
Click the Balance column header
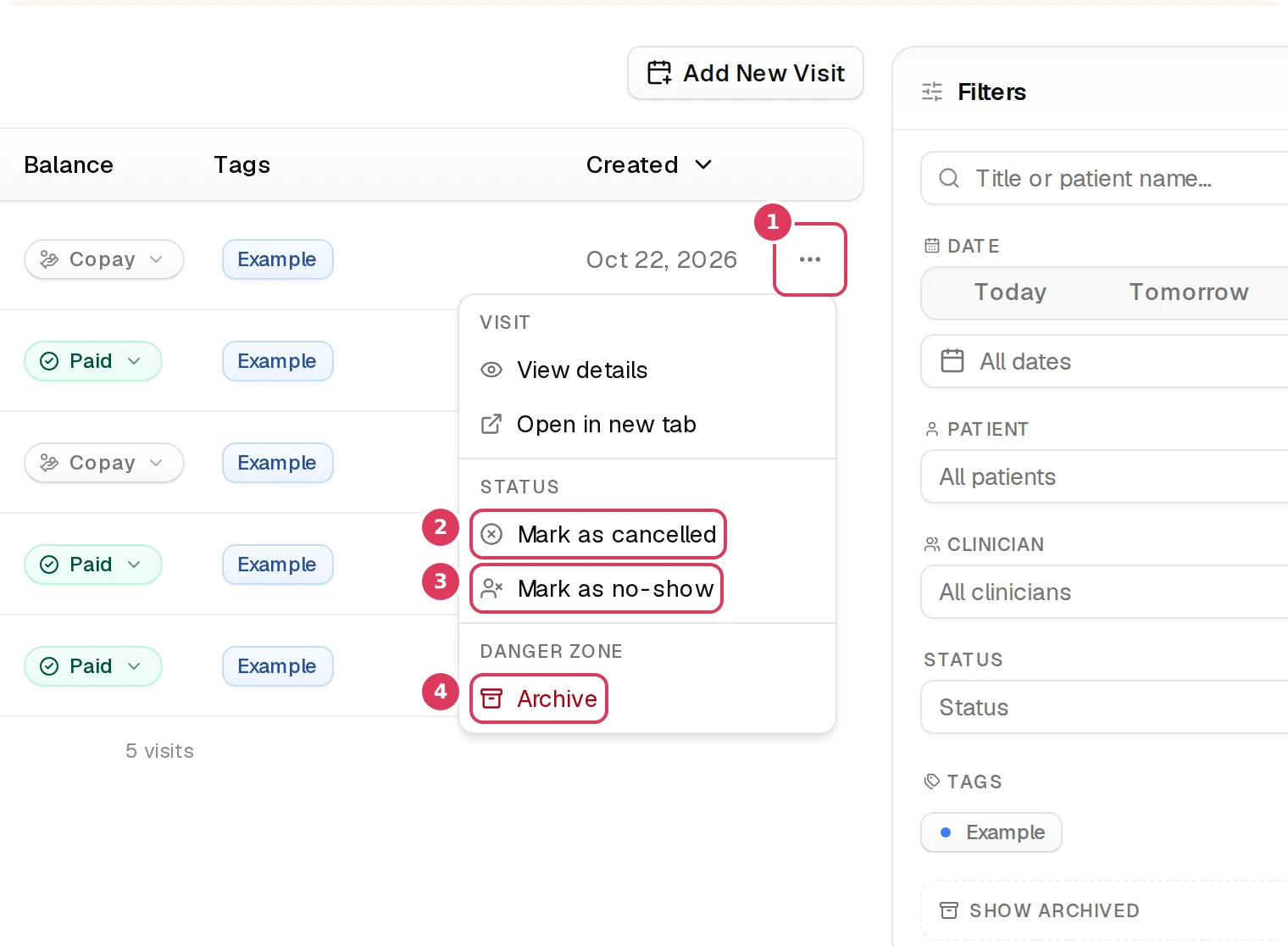pos(69,164)
